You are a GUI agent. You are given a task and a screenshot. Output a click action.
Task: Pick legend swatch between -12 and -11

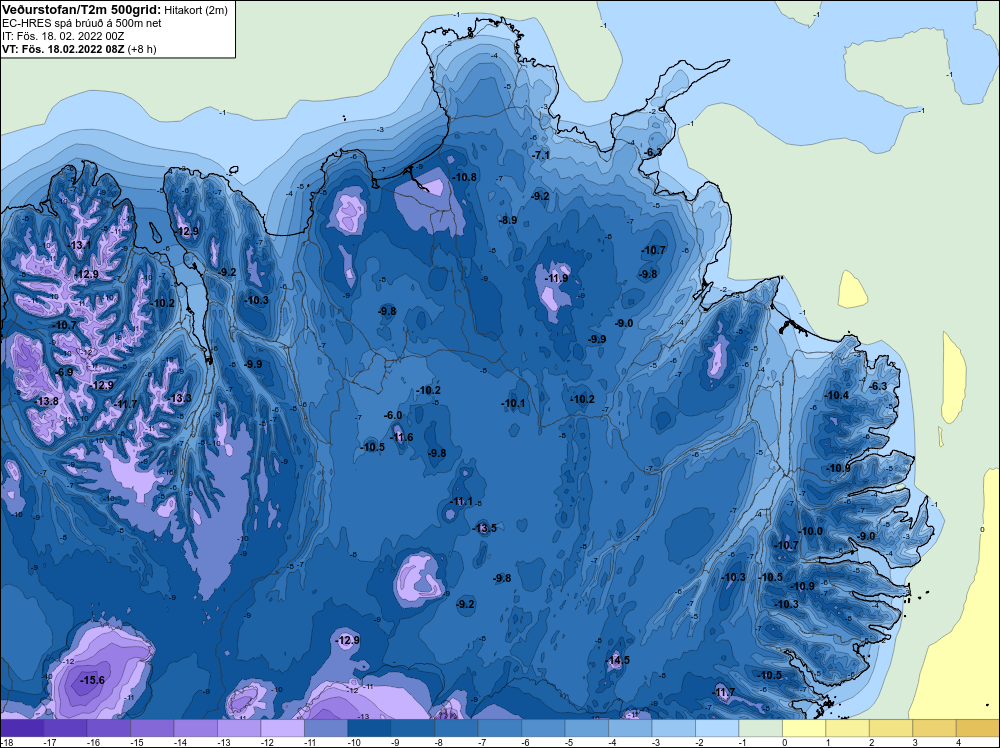click(x=283, y=728)
